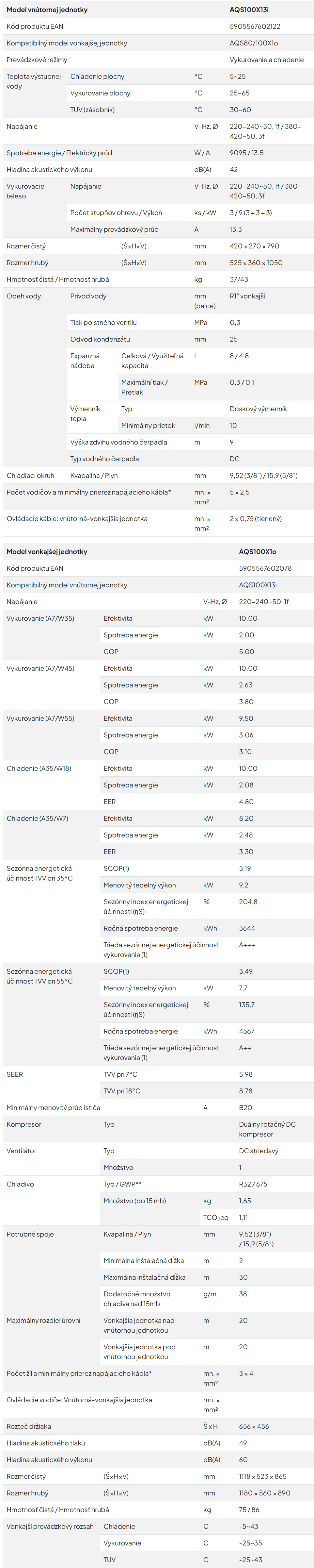
Task: Click the 'Chladenie (A35/W18)' row label
Action: coord(39,769)
